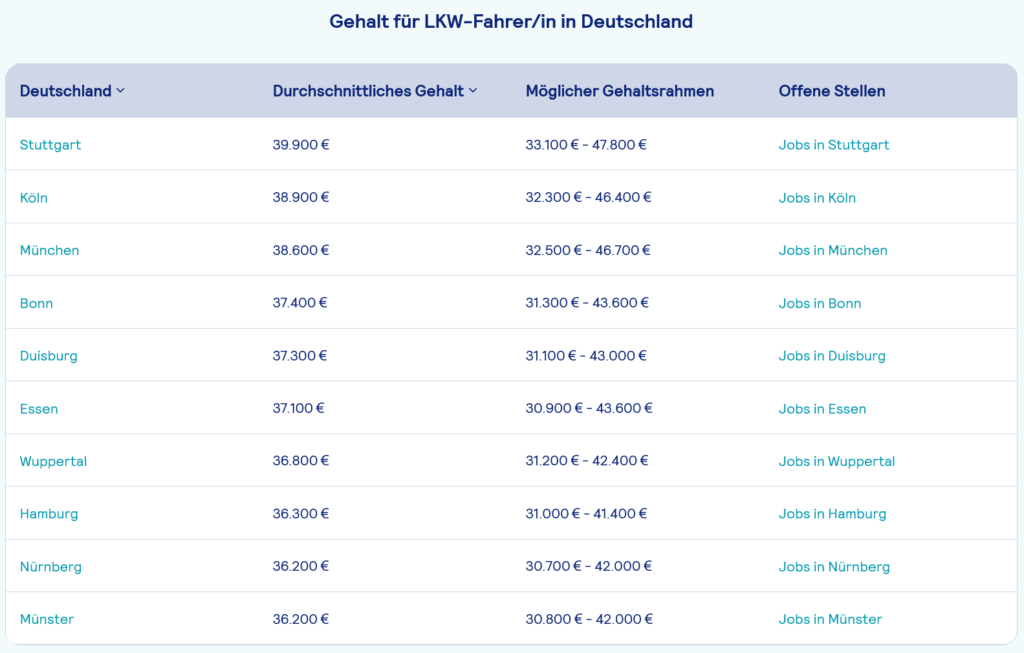View Jobs in Köln
The image size is (1024, 653).
pyautogui.click(x=817, y=198)
